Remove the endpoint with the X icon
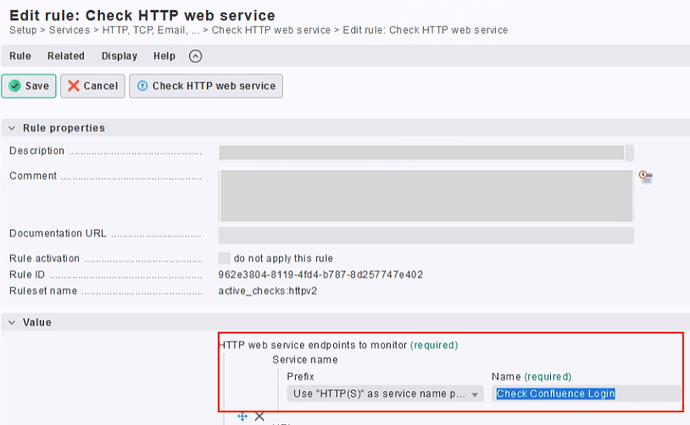 259,416
